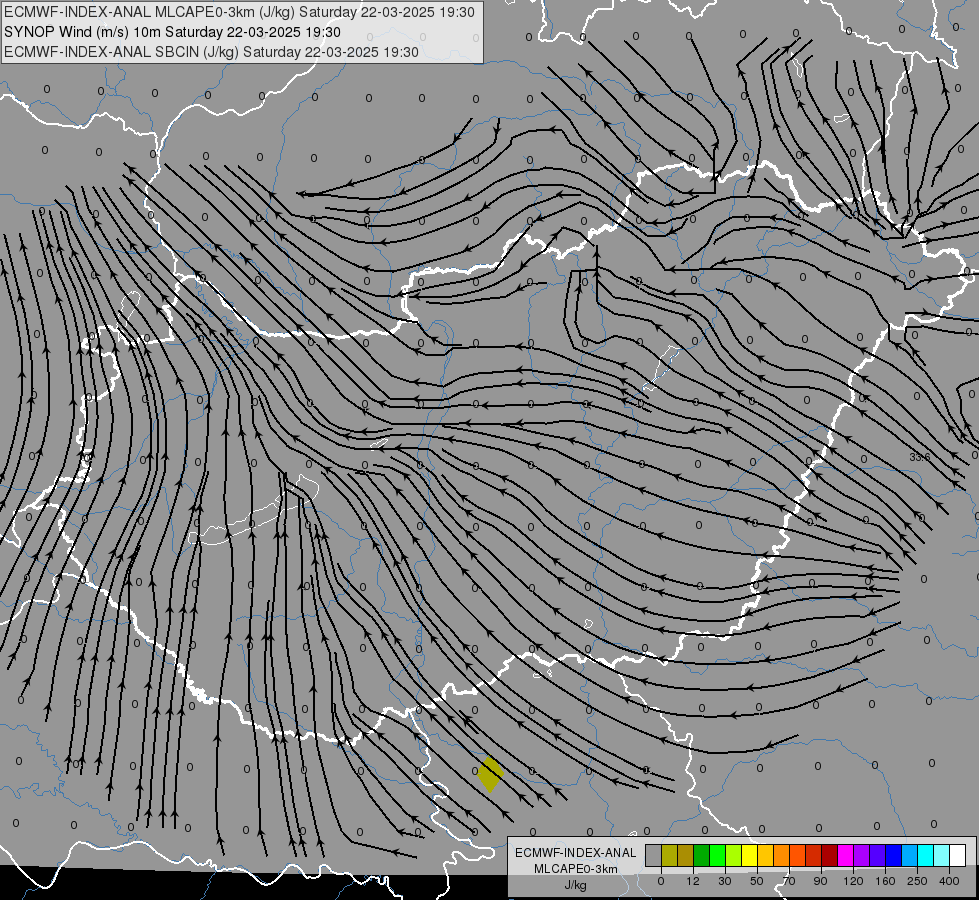The height and width of the screenshot is (900, 979).
Task: Click the 30 tick label in legend
Action: pyautogui.click(x=725, y=881)
